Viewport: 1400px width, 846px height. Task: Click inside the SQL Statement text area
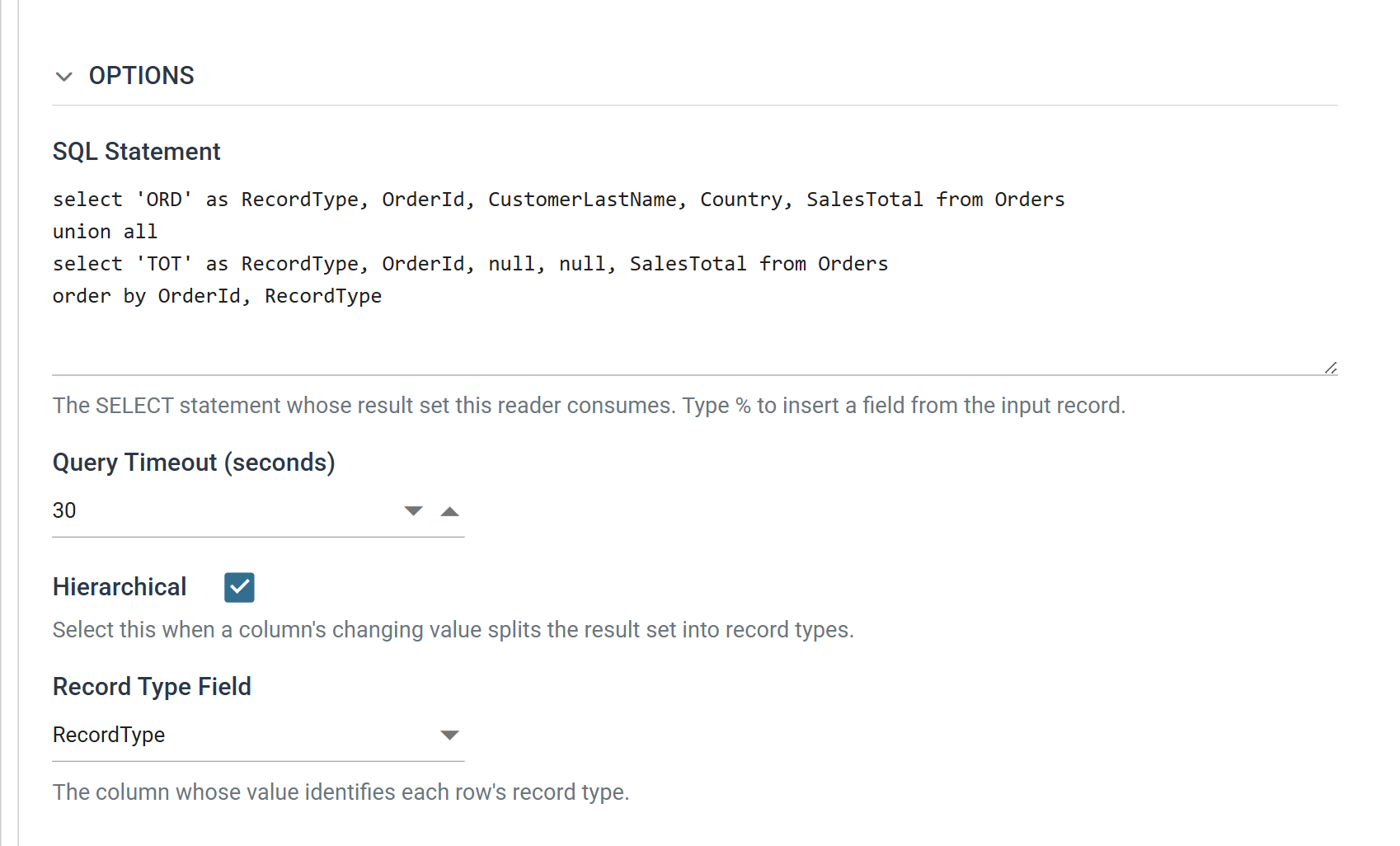coord(694,279)
